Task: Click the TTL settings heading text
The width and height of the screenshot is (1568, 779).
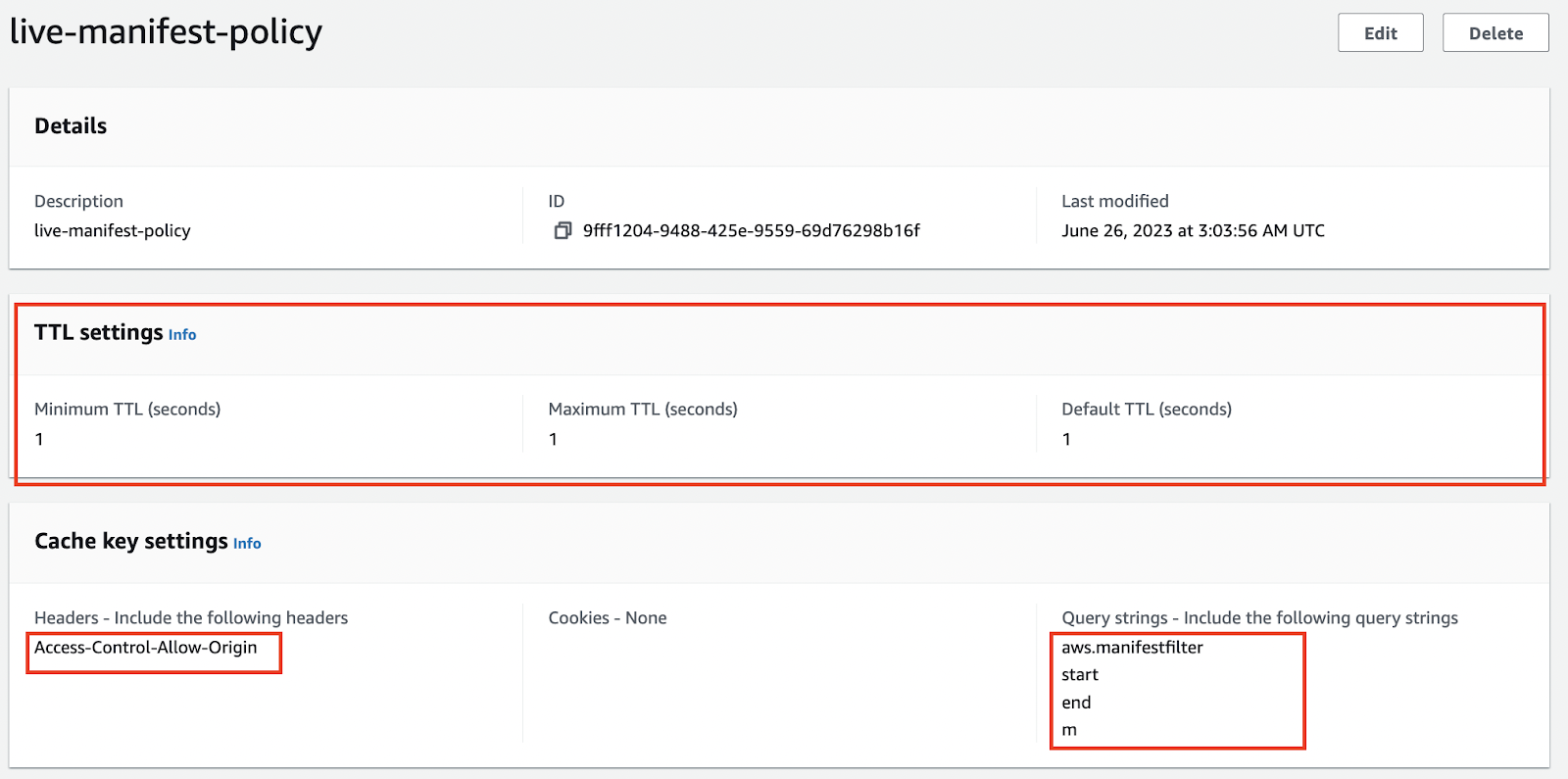Action: click(x=98, y=333)
